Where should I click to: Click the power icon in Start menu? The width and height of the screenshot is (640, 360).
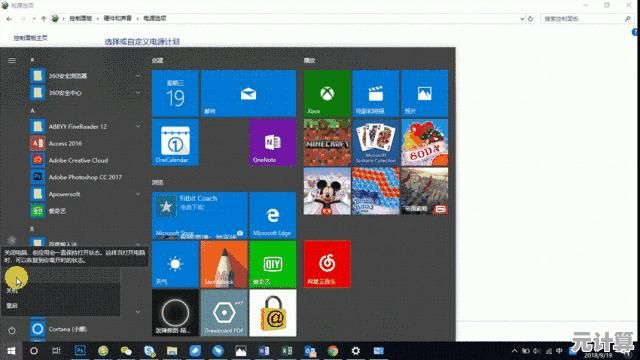tap(12, 331)
